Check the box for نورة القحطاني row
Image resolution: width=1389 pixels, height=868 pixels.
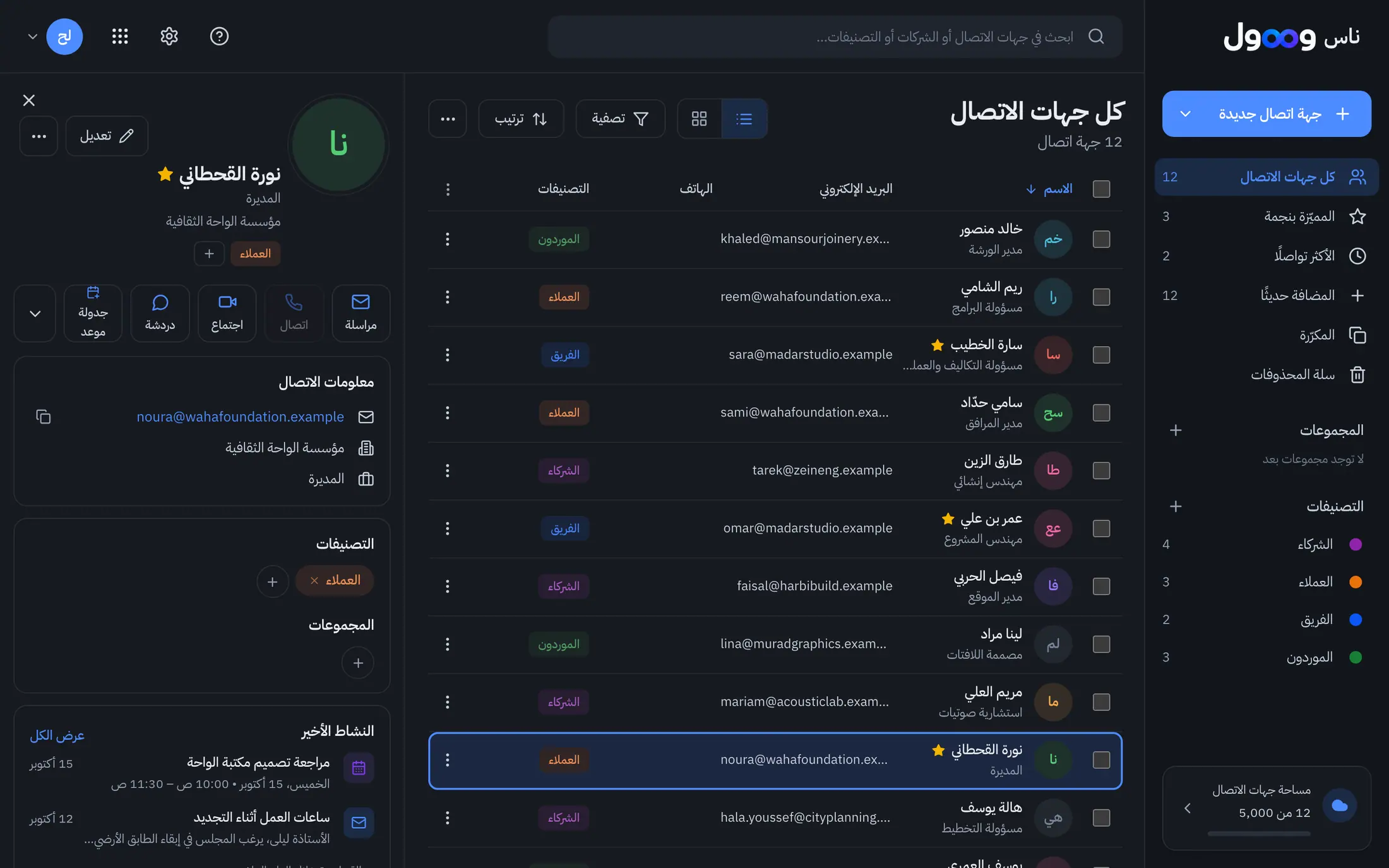[x=1101, y=759]
